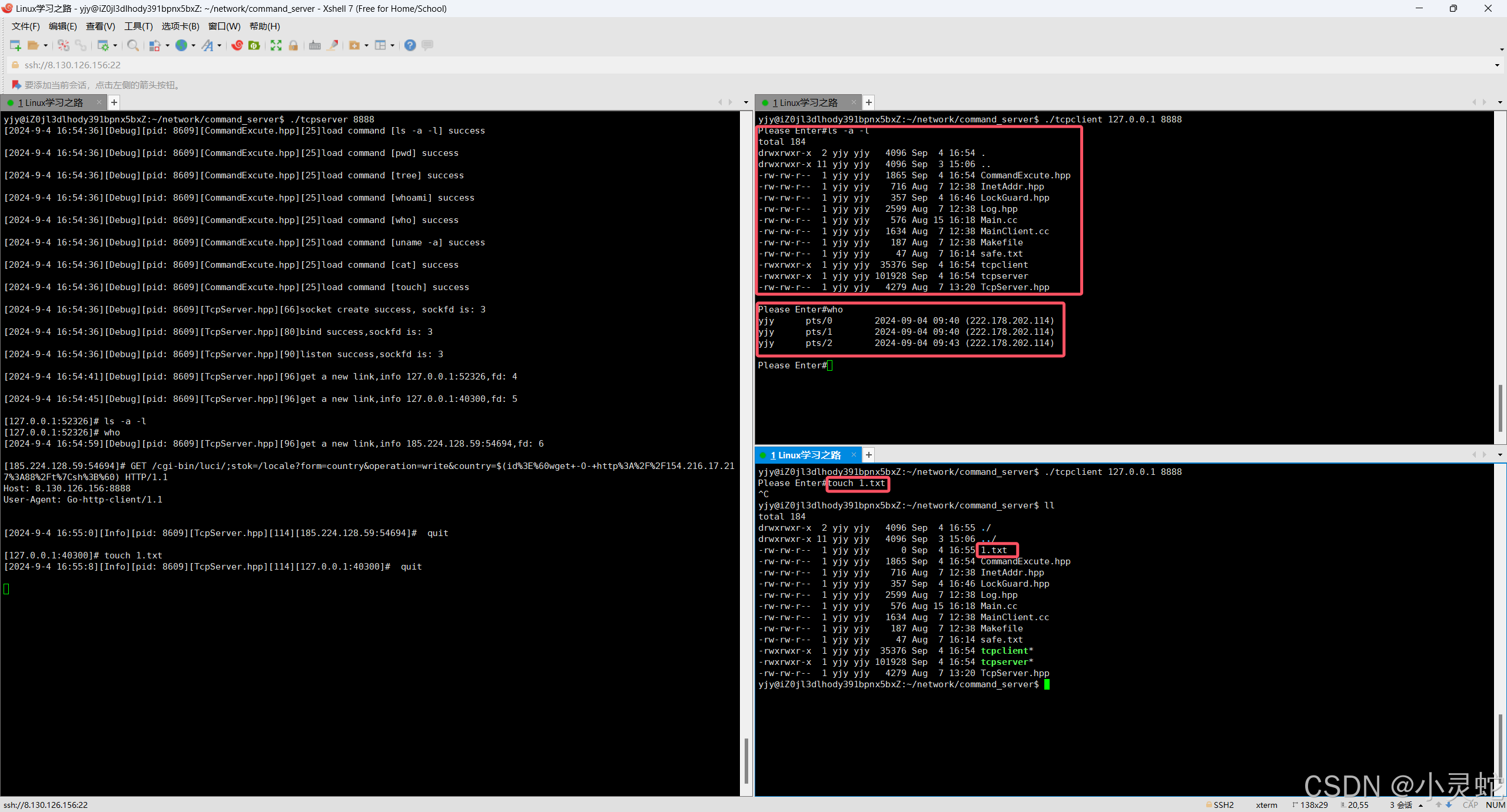Add a new tab in the left pane
This screenshot has width=1507, height=812.
click(x=114, y=102)
